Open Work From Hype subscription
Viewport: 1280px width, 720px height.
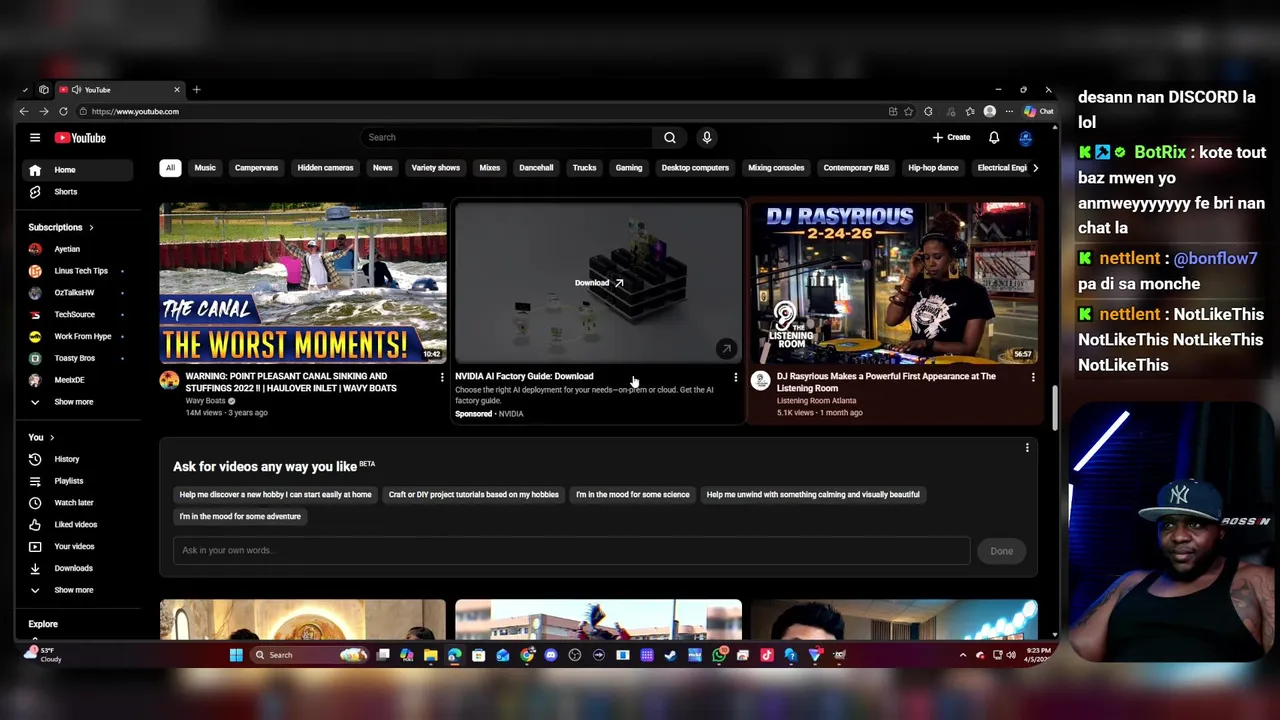[x=76, y=337]
